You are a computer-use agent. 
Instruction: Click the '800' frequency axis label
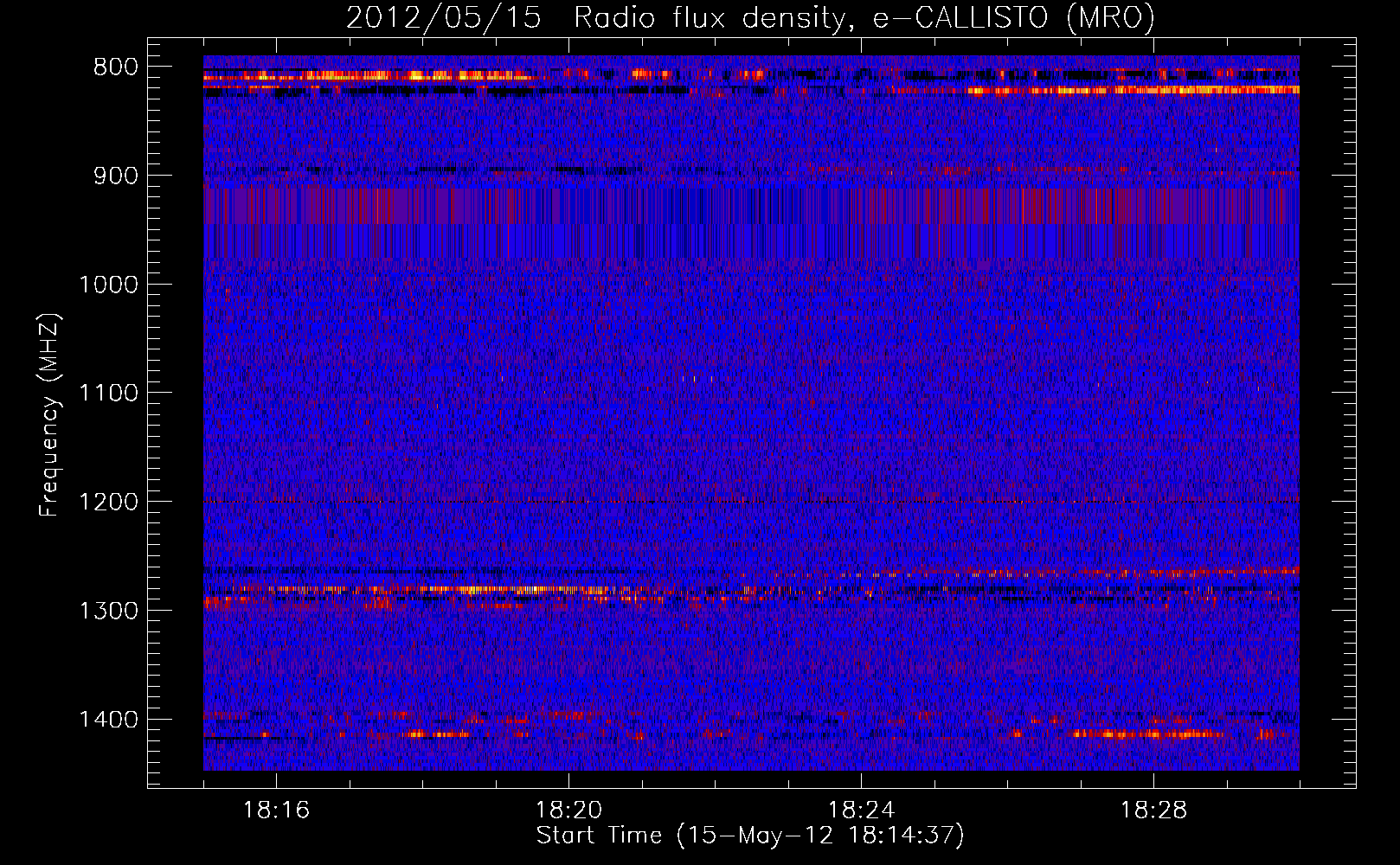pos(115,67)
